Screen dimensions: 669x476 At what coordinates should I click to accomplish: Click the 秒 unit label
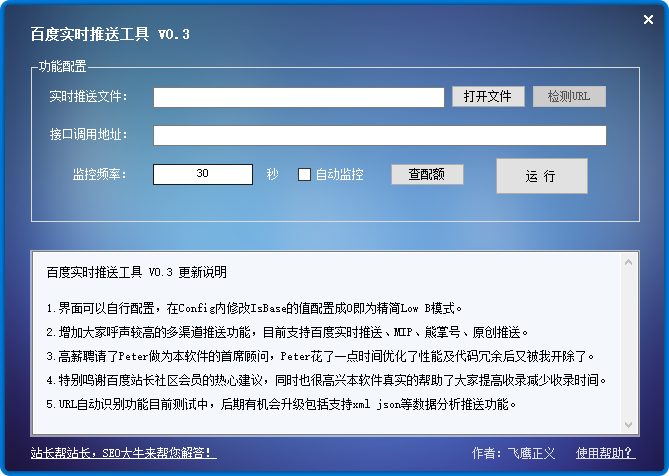272,174
